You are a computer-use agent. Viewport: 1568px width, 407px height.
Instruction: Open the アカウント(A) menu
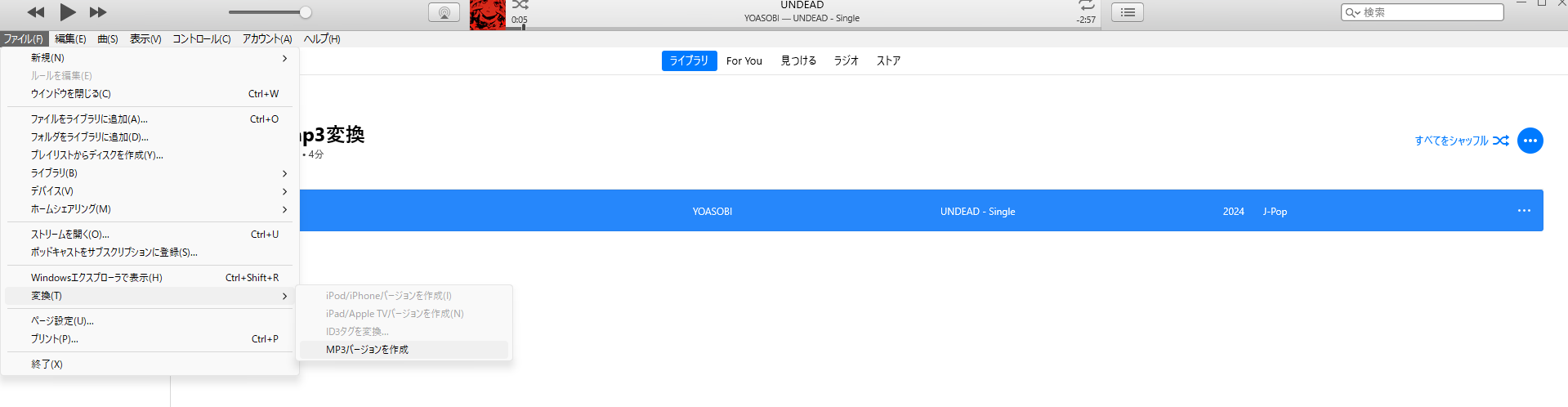267,38
